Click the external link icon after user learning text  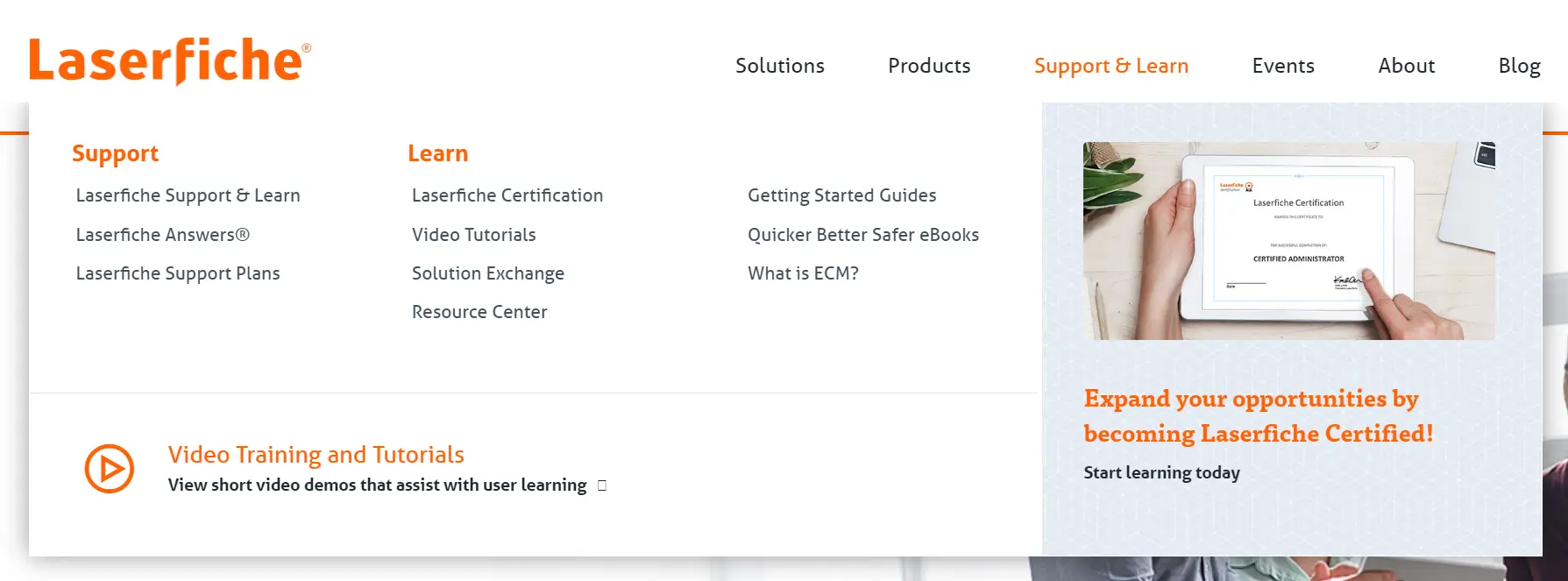click(601, 485)
